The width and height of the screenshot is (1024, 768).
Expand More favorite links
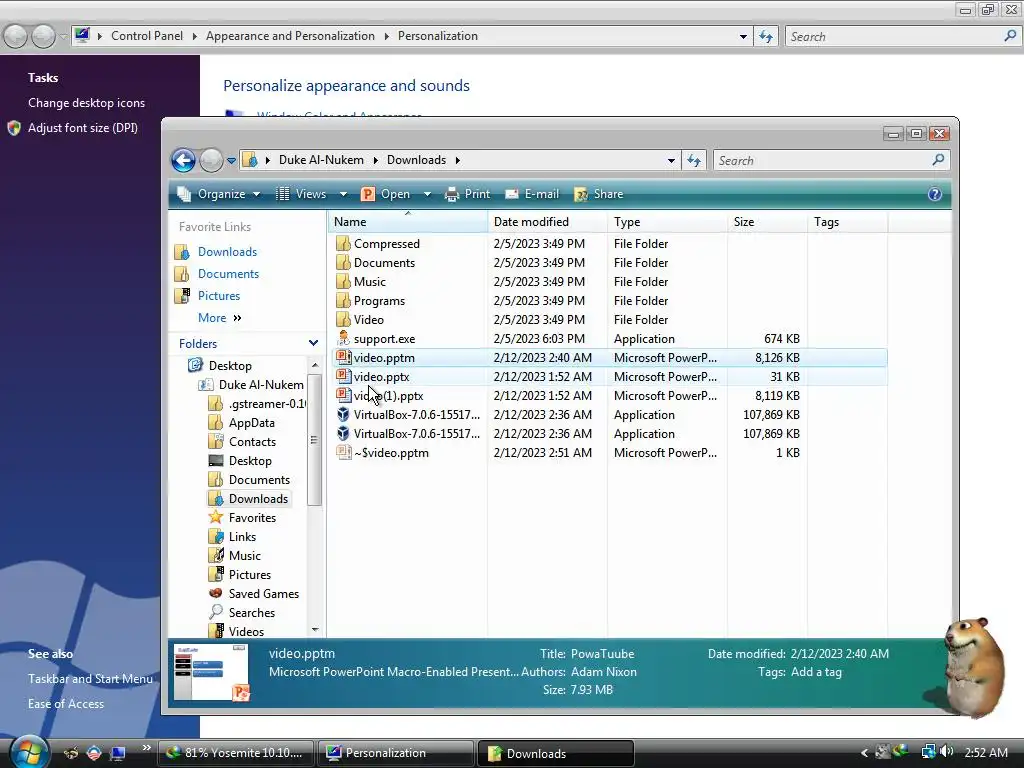[x=220, y=318]
